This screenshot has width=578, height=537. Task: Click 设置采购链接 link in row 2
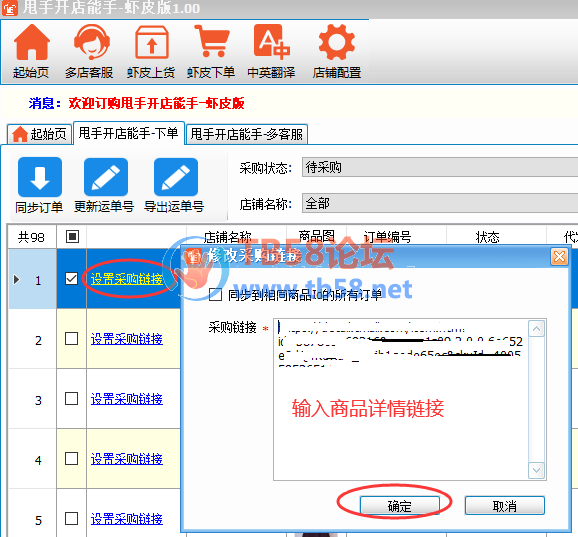126,339
